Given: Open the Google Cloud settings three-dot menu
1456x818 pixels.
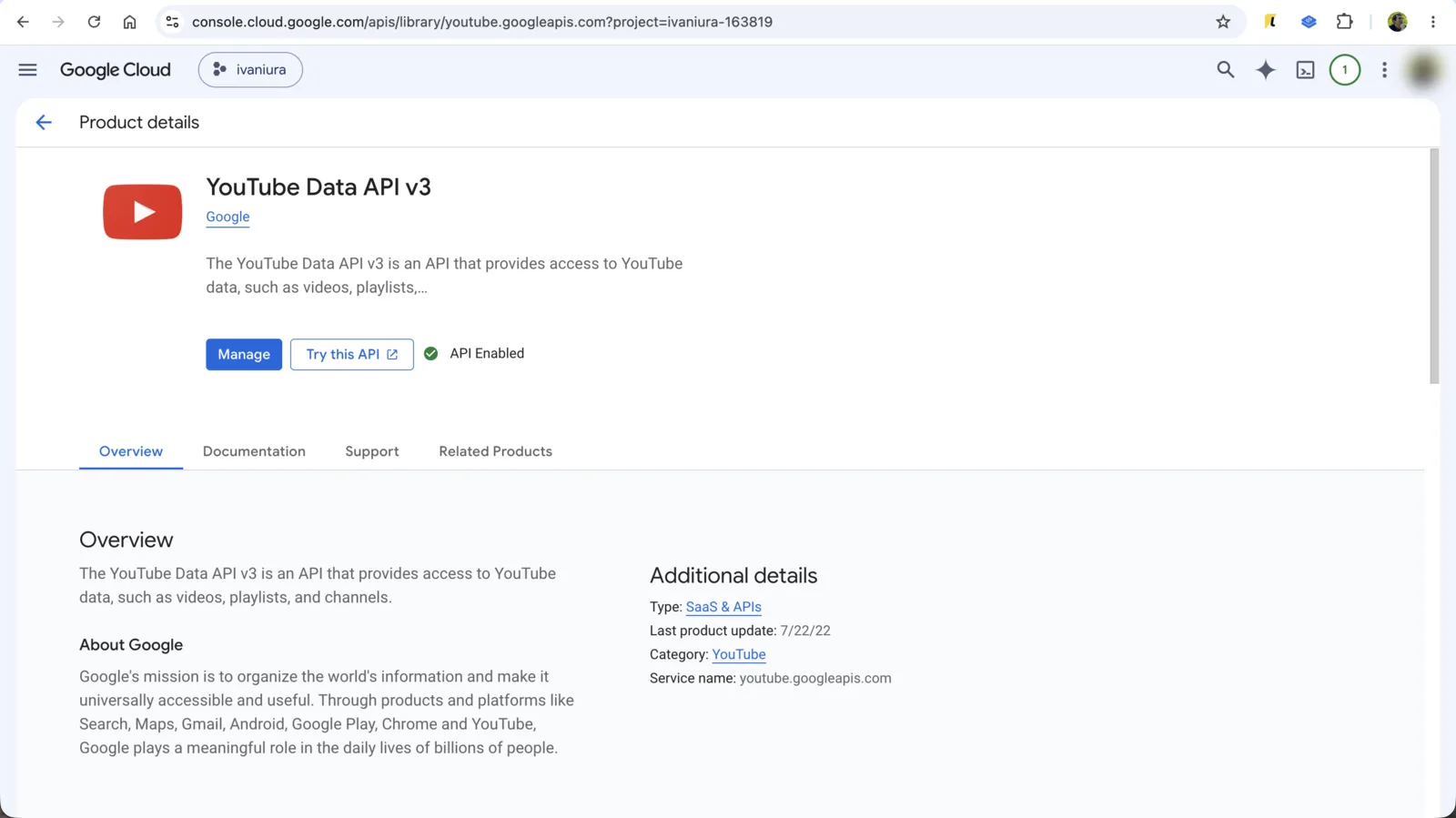Looking at the screenshot, I should (x=1384, y=70).
